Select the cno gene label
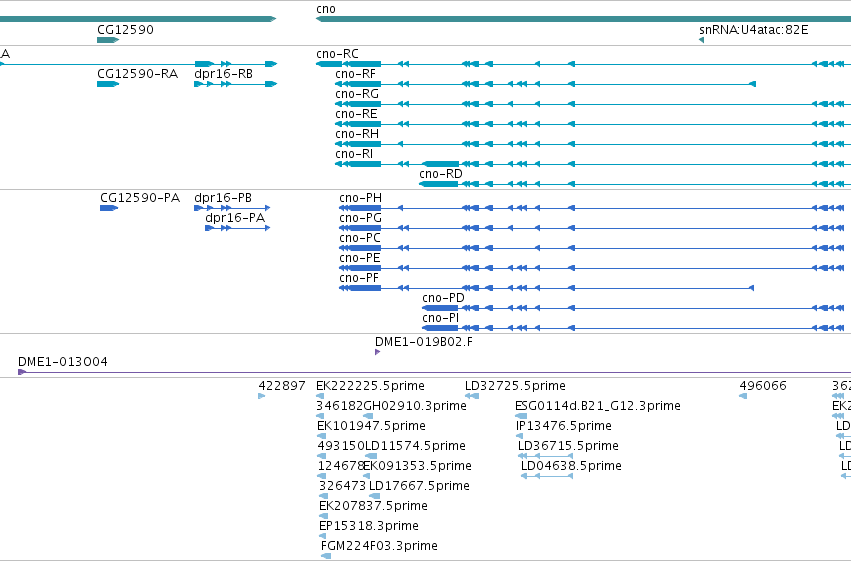Screen dimensions: 851x561 [x=326, y=9]
